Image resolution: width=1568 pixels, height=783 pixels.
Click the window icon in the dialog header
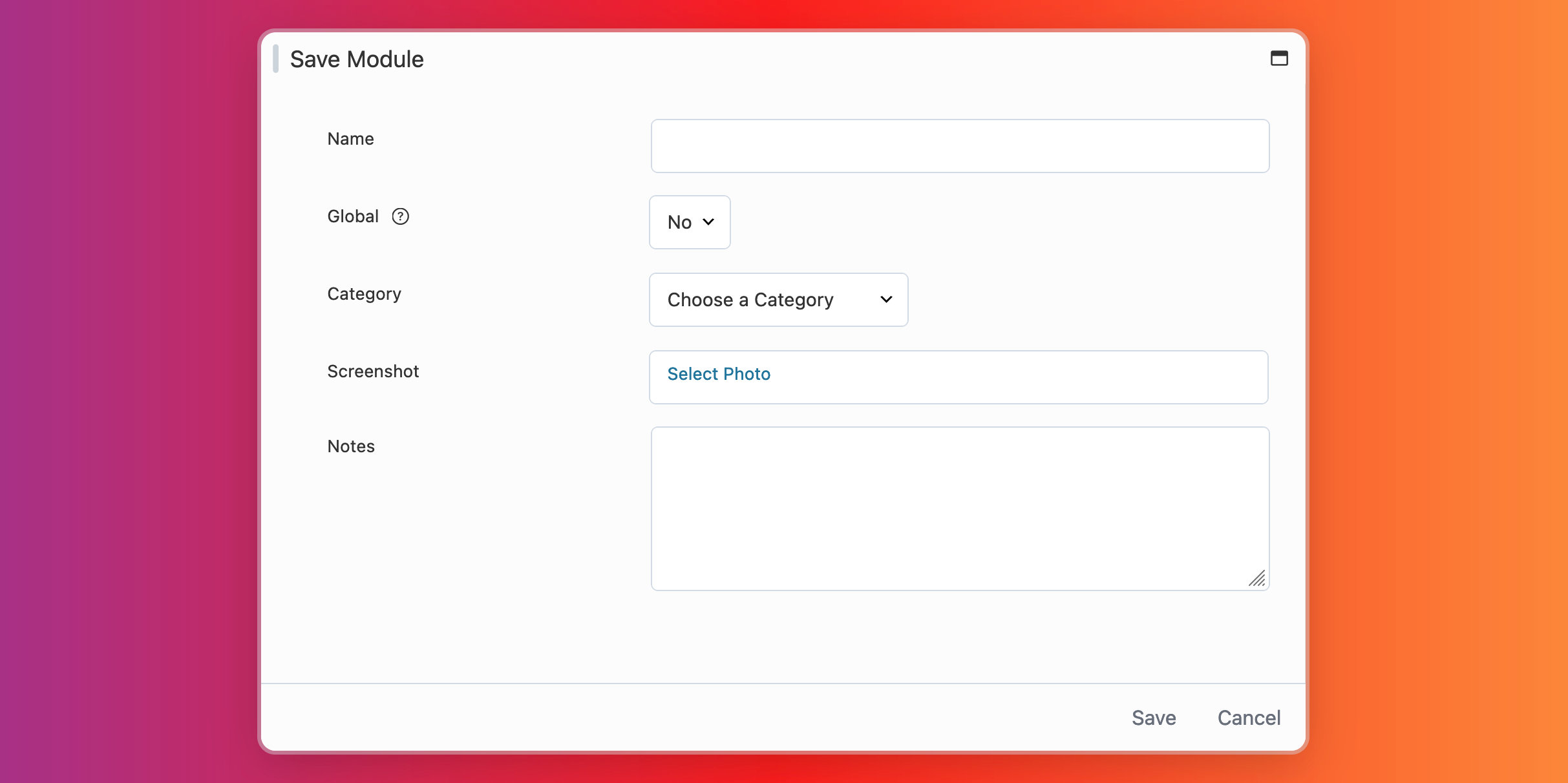(1280, 59)
